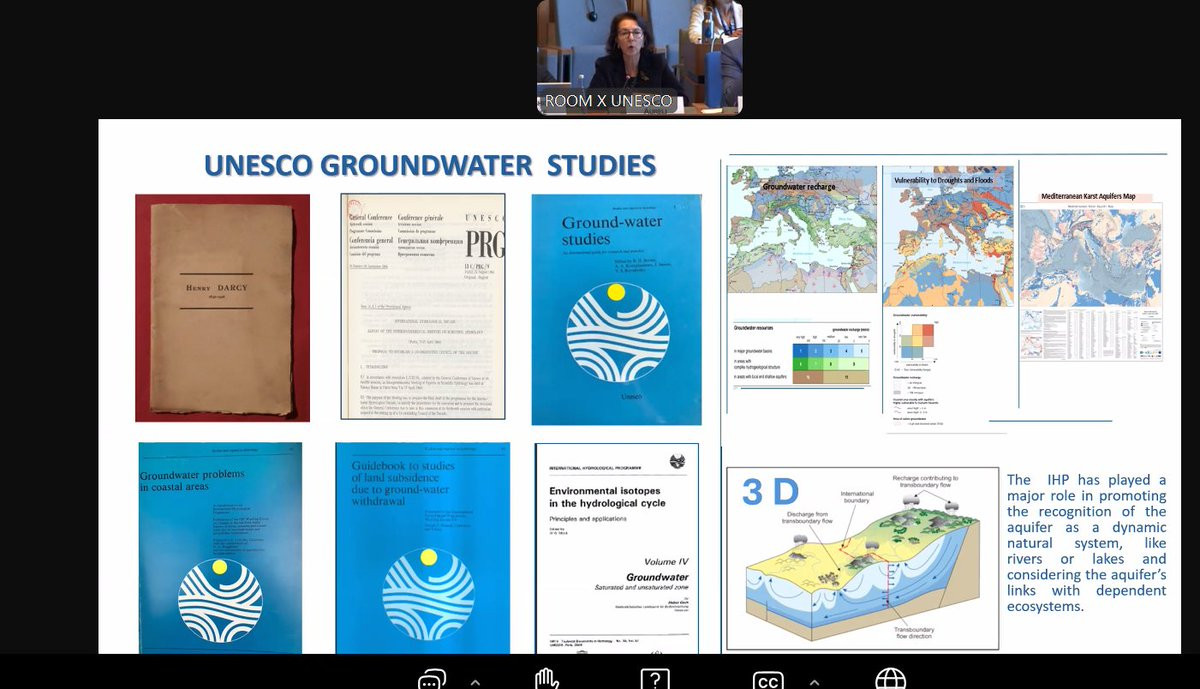
Task: Click the Ground-water studies blue cover
Action: (616, 309)
